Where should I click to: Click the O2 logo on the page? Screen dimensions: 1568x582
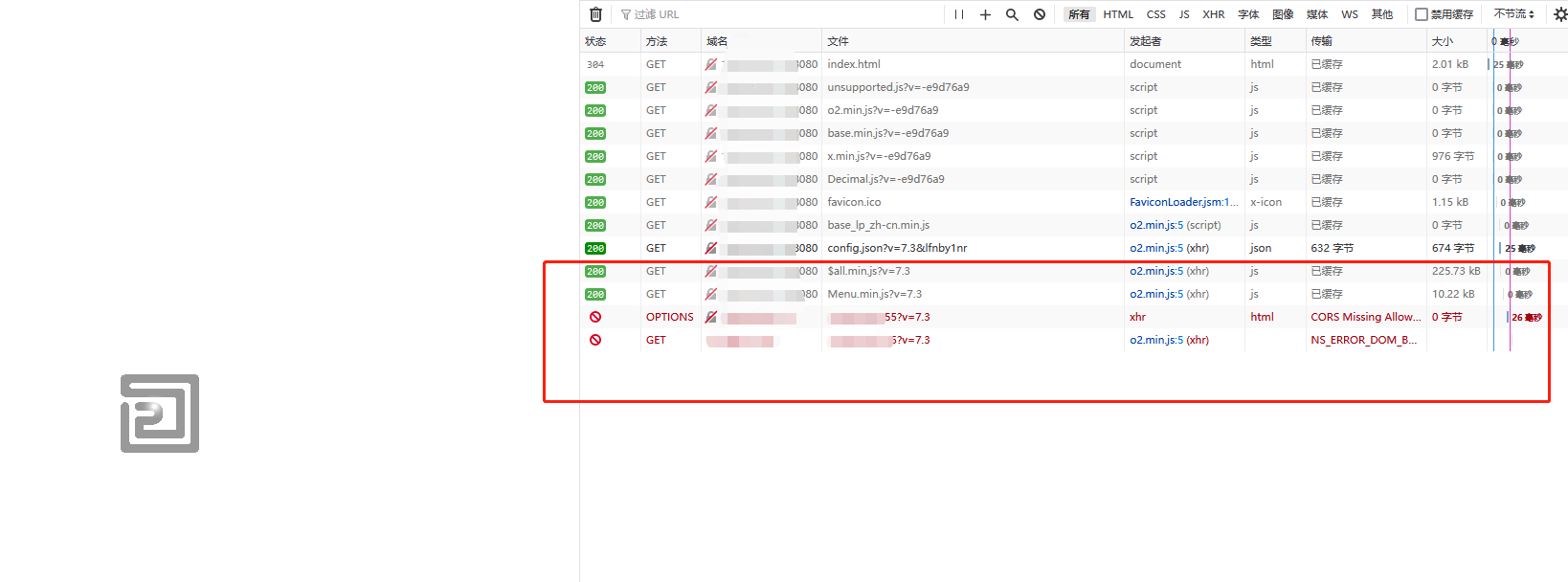[160, 414]
